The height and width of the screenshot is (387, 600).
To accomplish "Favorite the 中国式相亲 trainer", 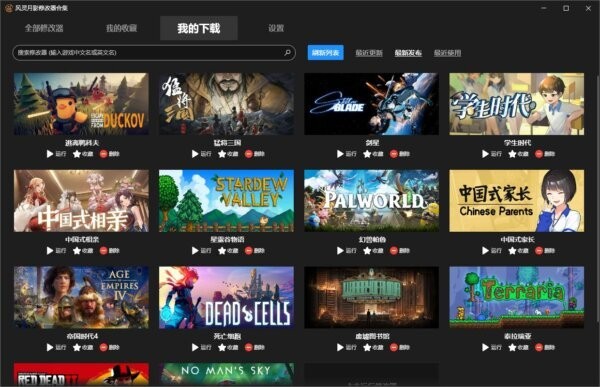I will point(83,251).
